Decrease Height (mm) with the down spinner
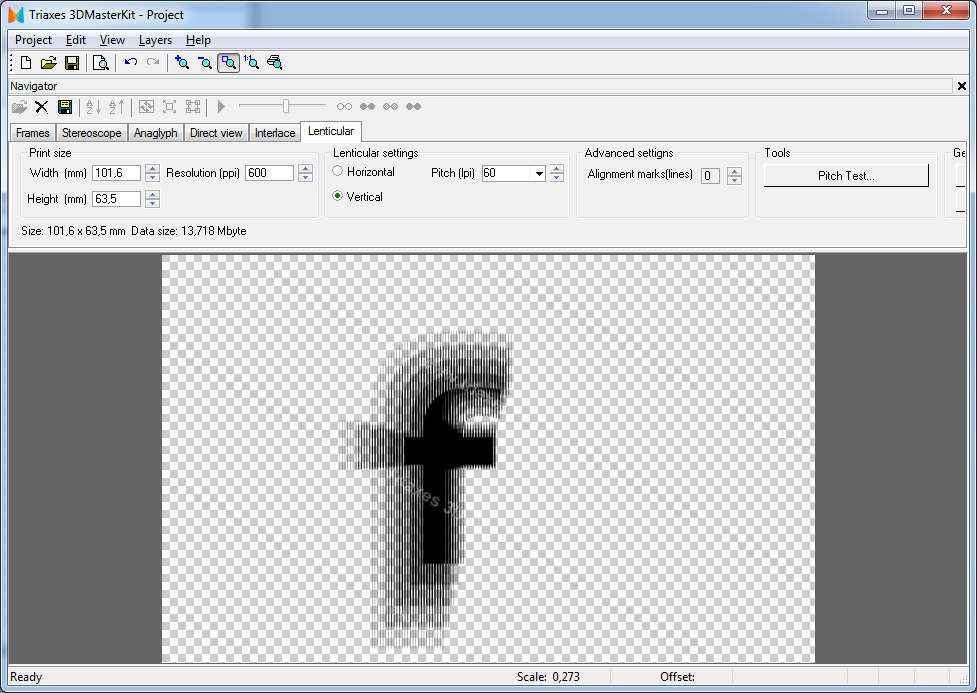 153,204
